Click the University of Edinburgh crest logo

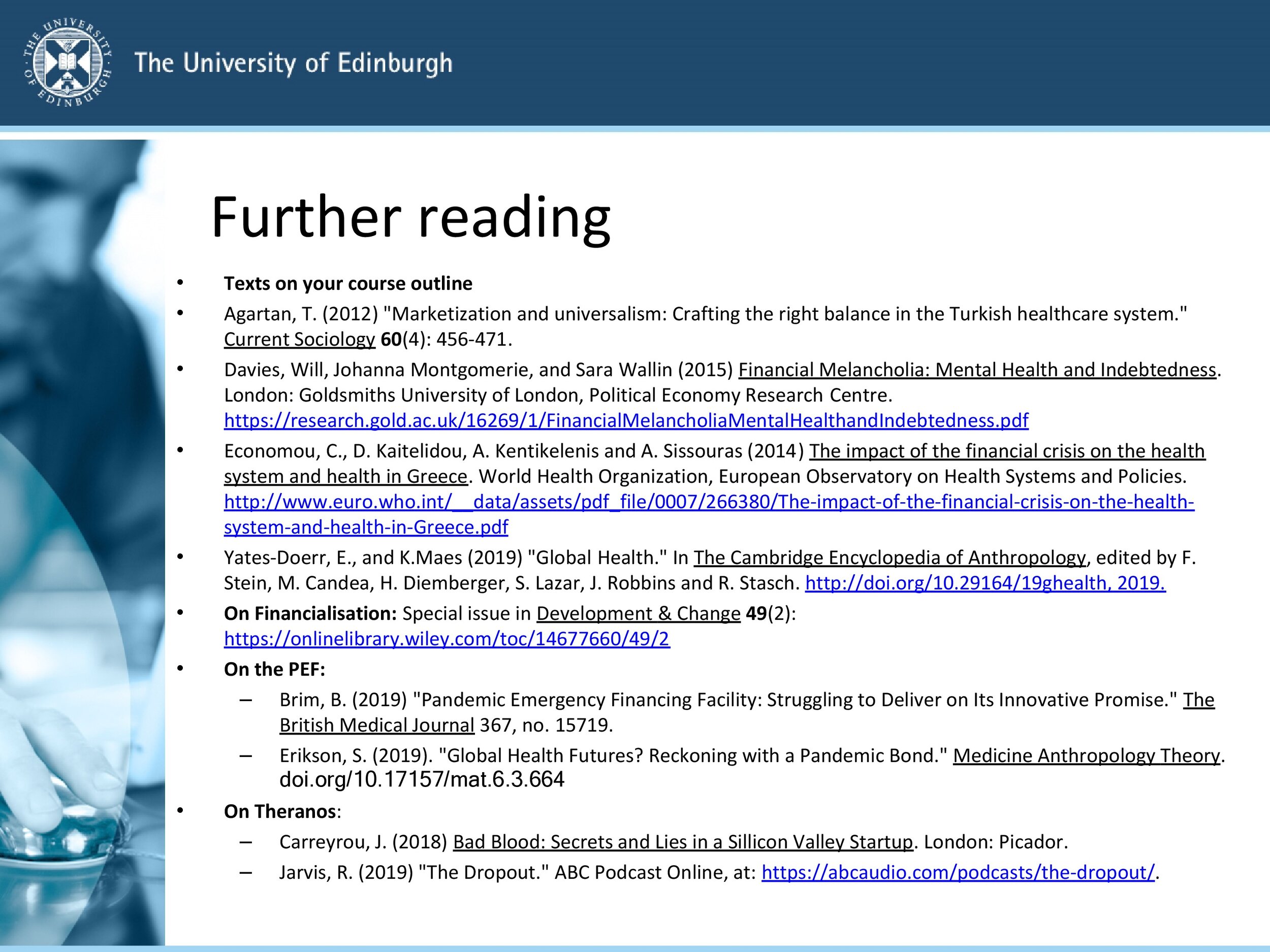point(67,62)
